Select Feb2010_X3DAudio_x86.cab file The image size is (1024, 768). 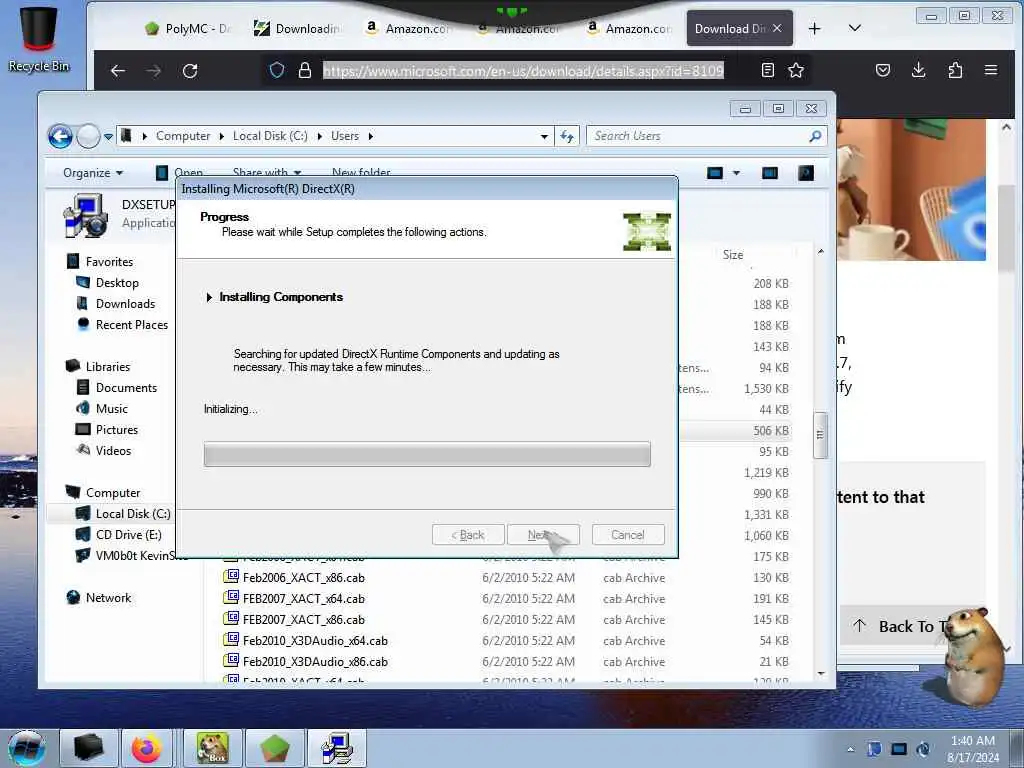tap(315, 662)
